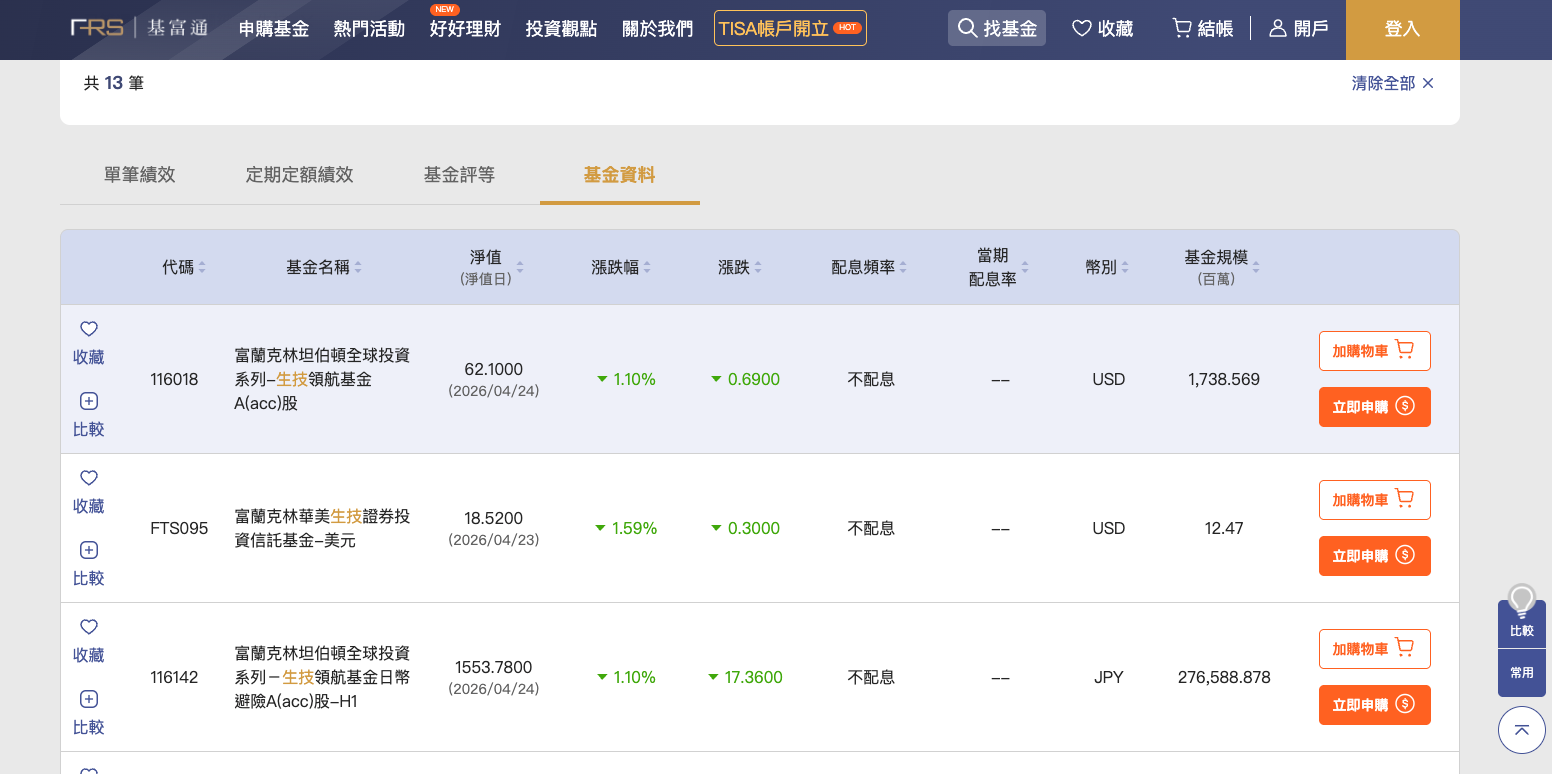This screenshot has height=774, width=1552.
Task: Sort by 基金名稱 column
Action: coord(324,268)
